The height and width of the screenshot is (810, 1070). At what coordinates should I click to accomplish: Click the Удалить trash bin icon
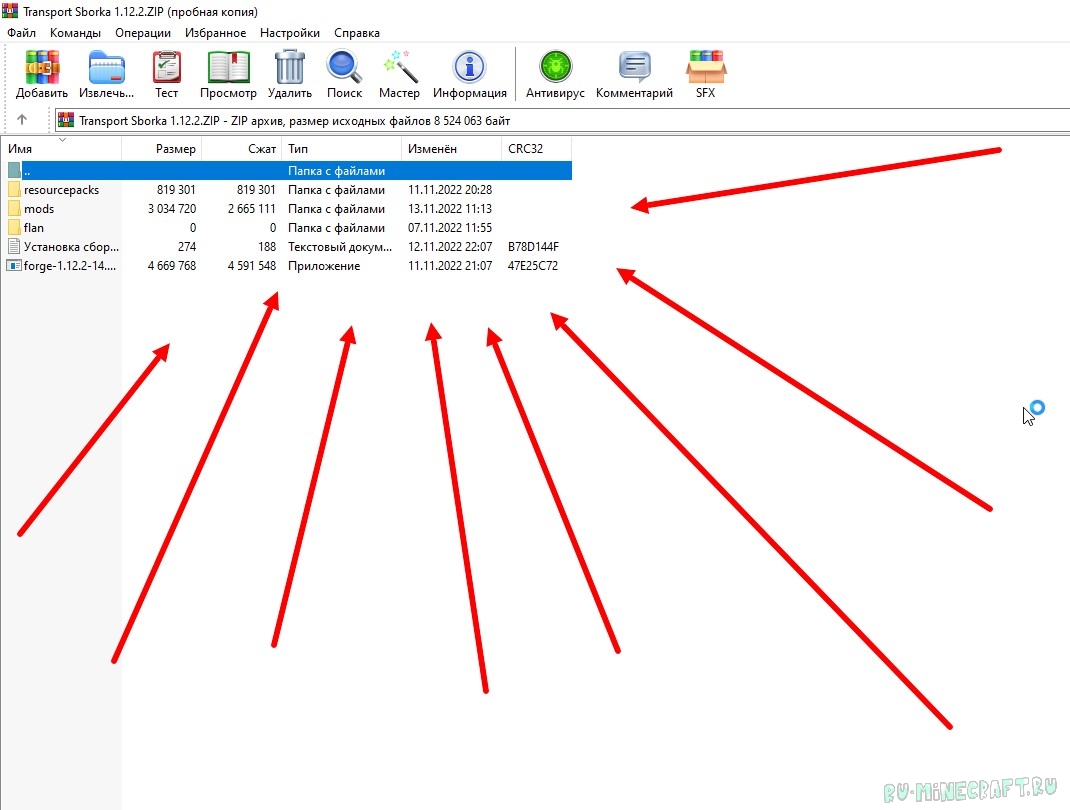[x=290, y=68]
